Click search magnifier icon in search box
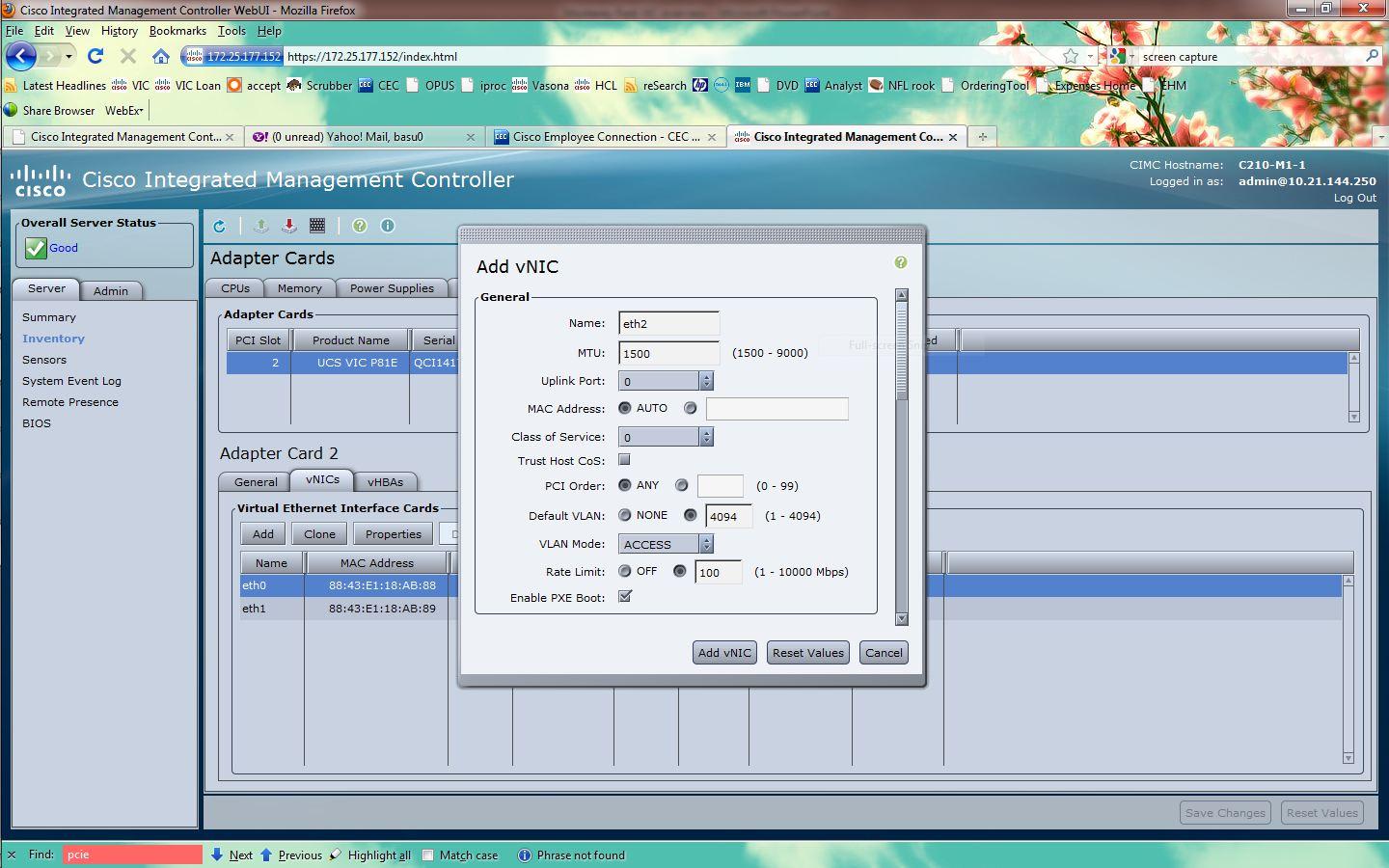Viewport: 1389px width, 868px height. (x=1373, y=56)
